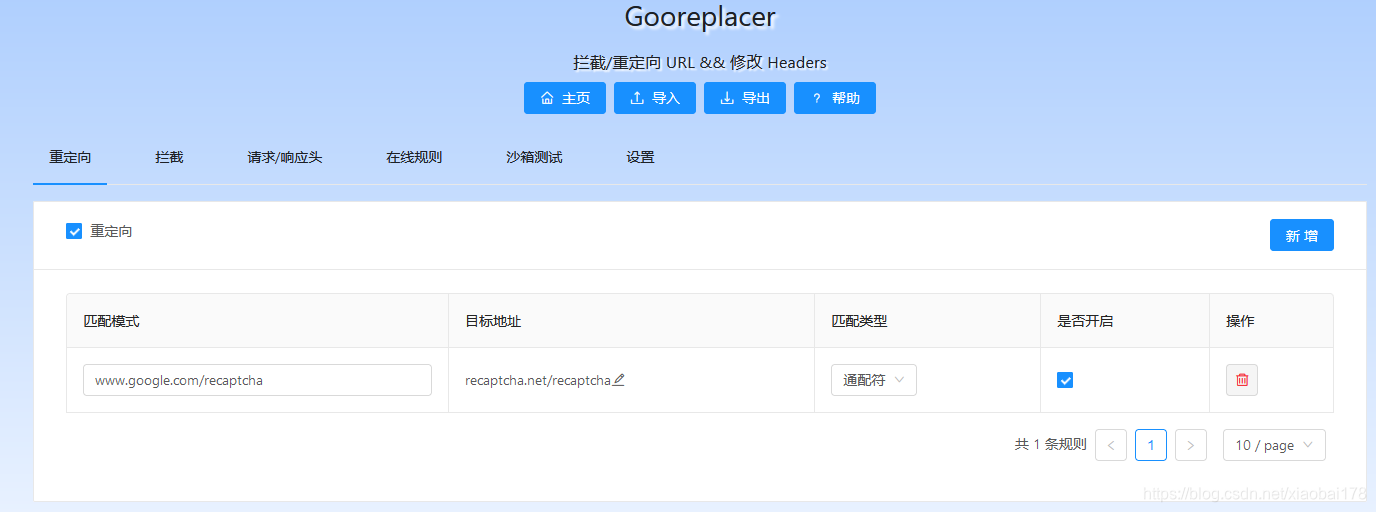The image size is (1376, 512).
Task: Click the Gooreplacer title
Action: 700,17
